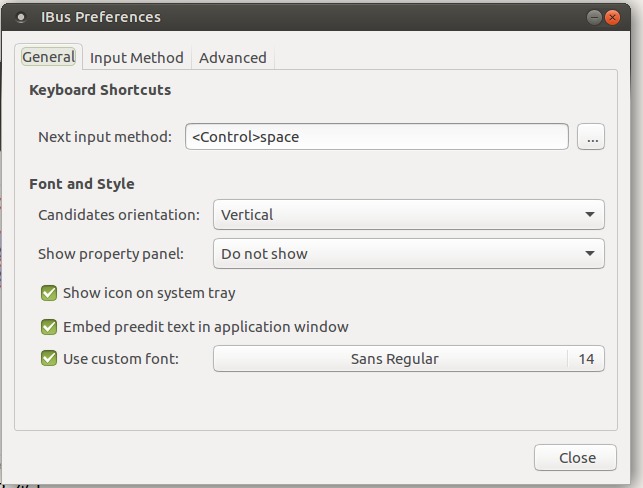Open shortcut editor with the ellipsis button
Image resolution: width=643 pixels, height=488 pixels.
591,137
